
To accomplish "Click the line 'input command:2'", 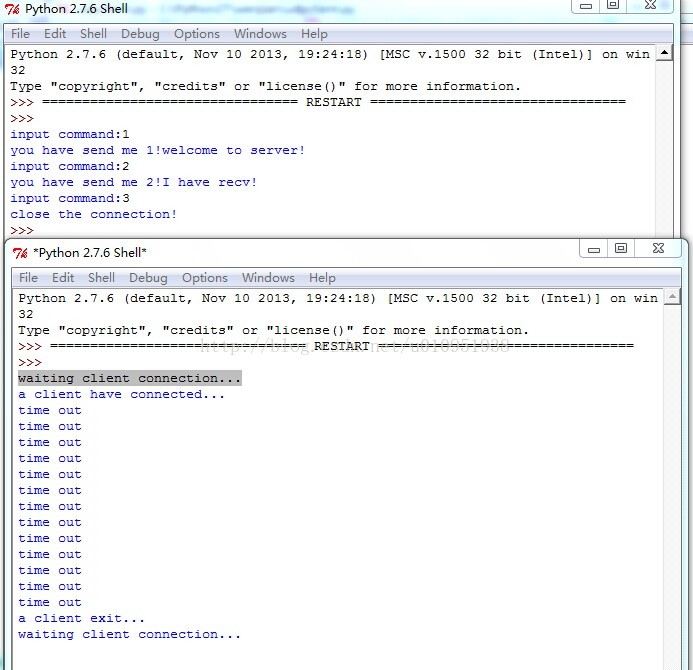I will click(x=70, y=166).
